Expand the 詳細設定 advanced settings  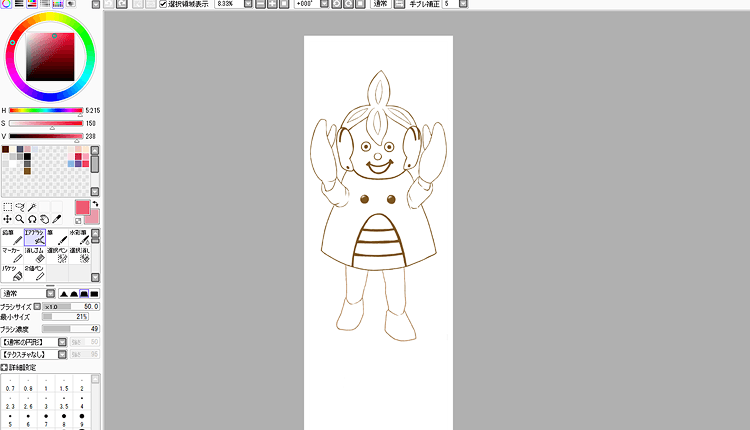4,367
